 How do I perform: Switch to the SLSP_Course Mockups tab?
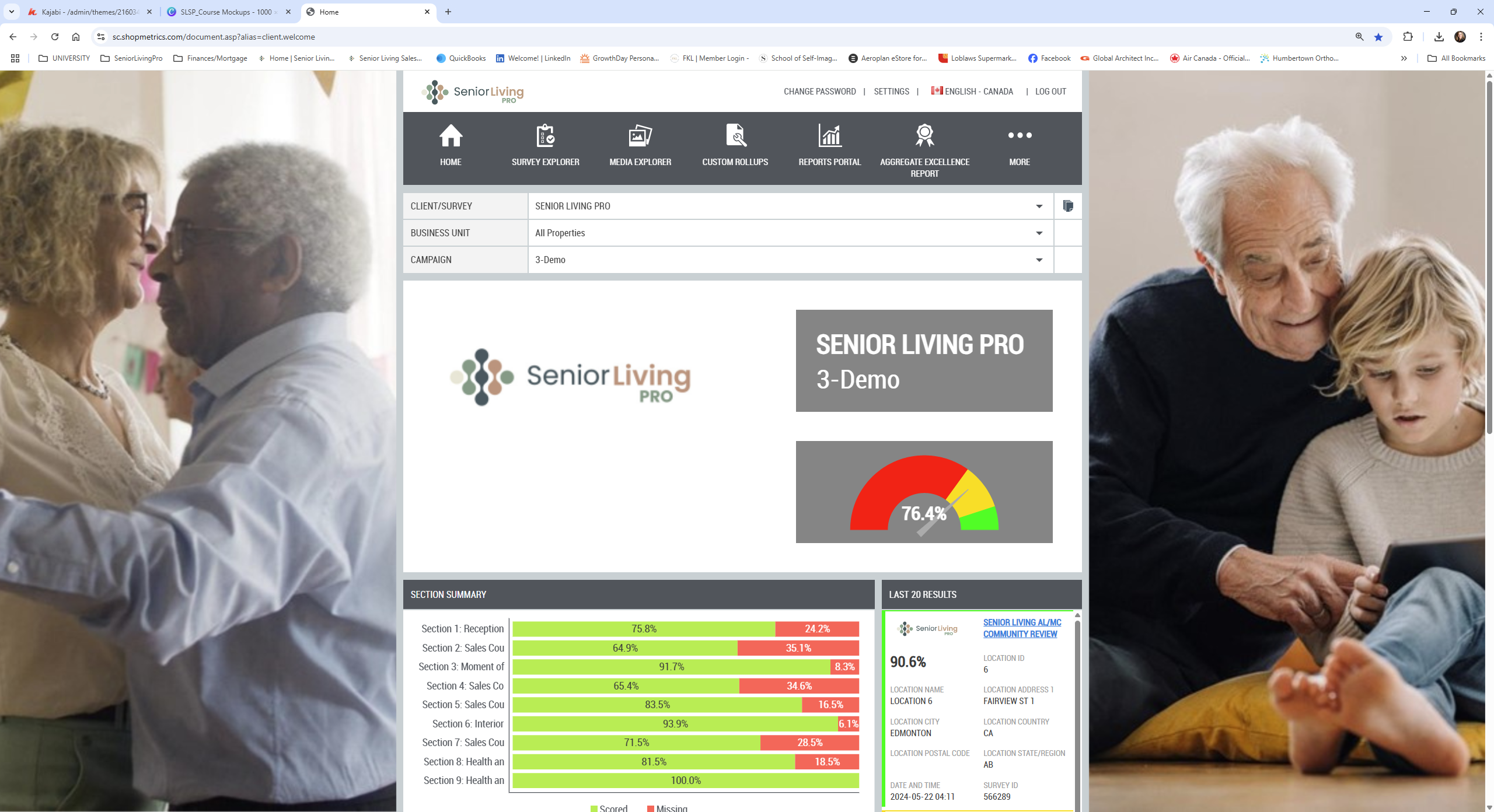(226, 12)
